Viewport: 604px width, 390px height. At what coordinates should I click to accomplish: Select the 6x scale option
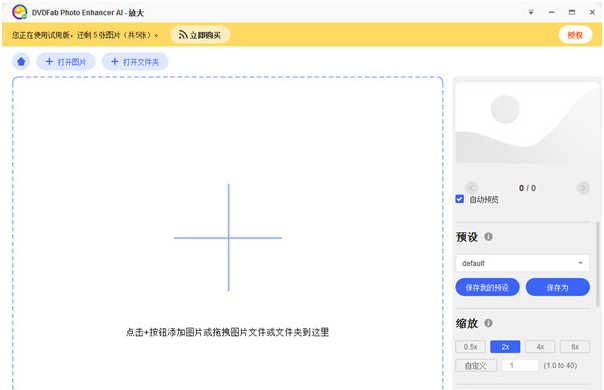(x=575, y=347)
